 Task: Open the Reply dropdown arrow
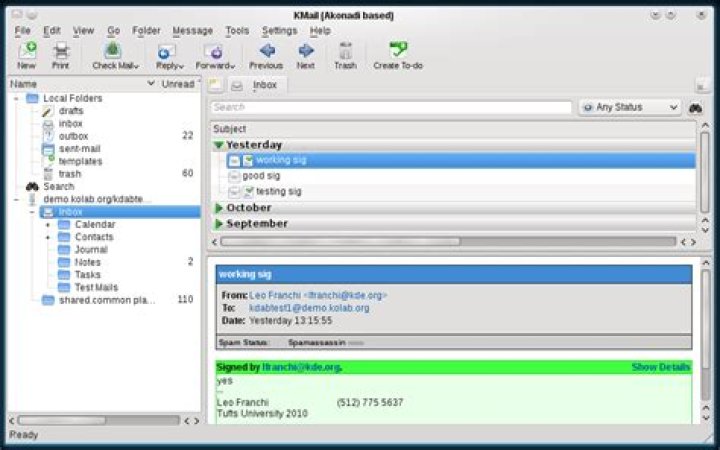(x=181, y=67)
